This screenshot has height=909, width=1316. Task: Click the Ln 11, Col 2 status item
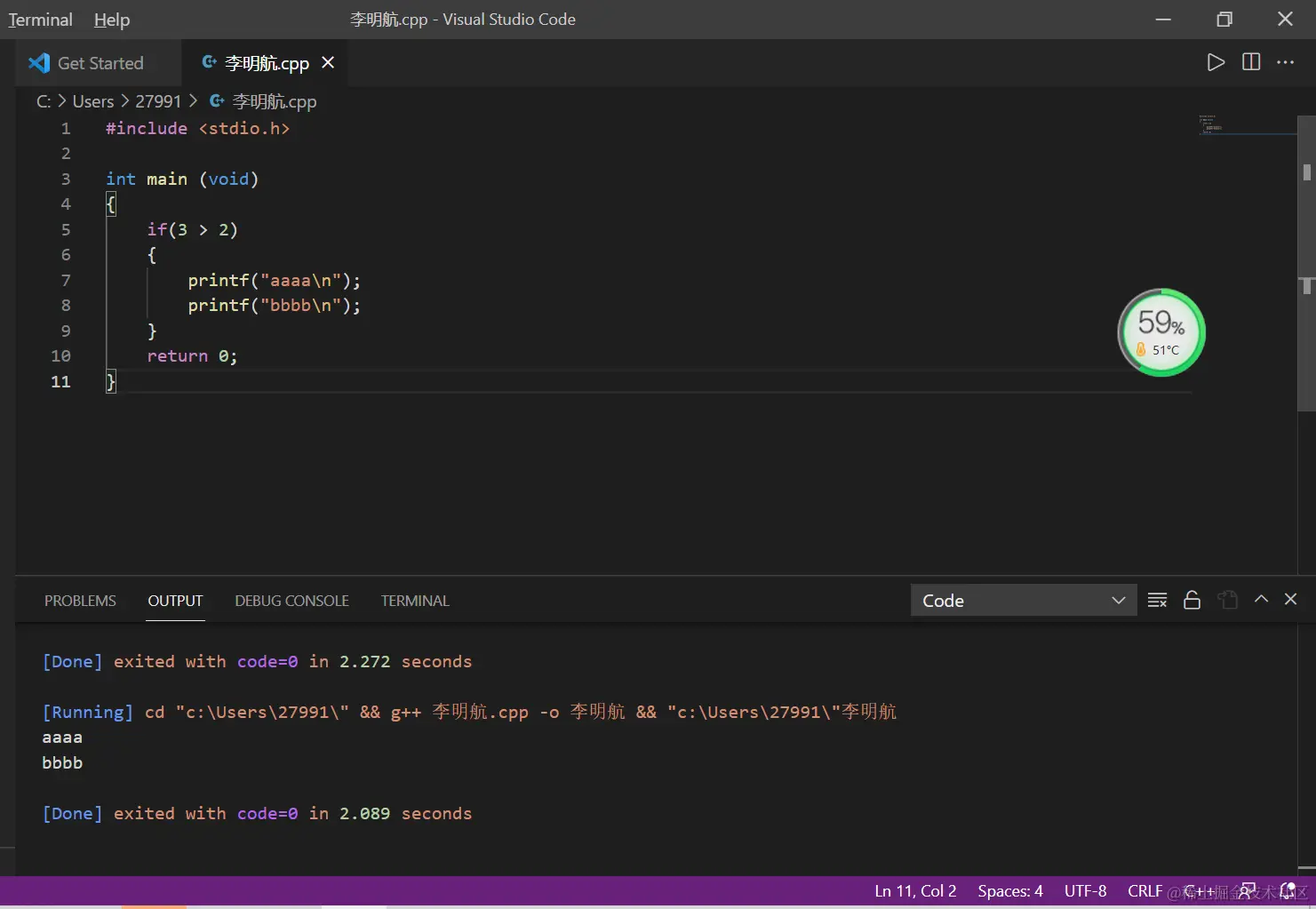click(915, 891)
